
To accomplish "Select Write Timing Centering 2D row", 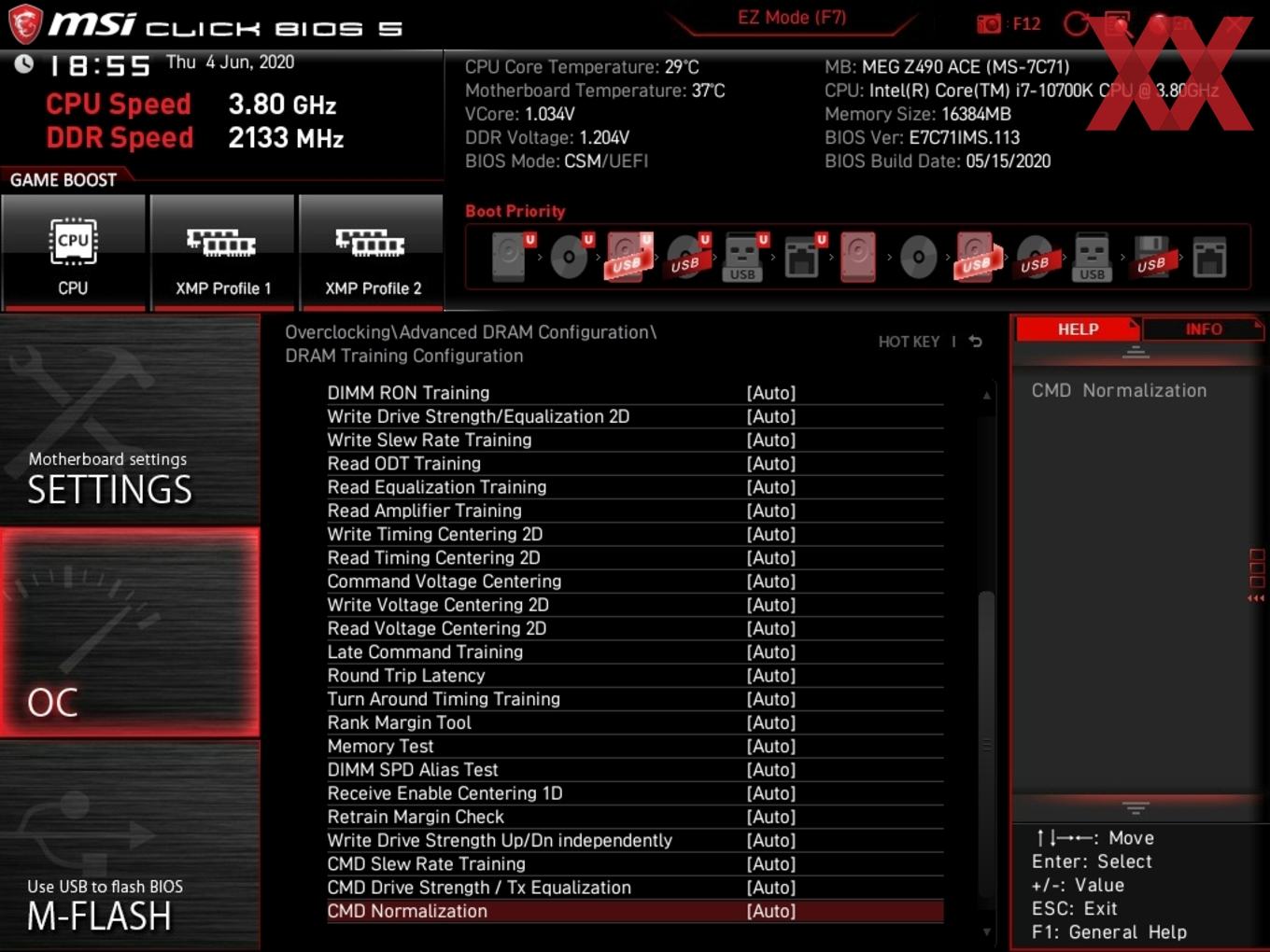I will [x=635, y=534].
